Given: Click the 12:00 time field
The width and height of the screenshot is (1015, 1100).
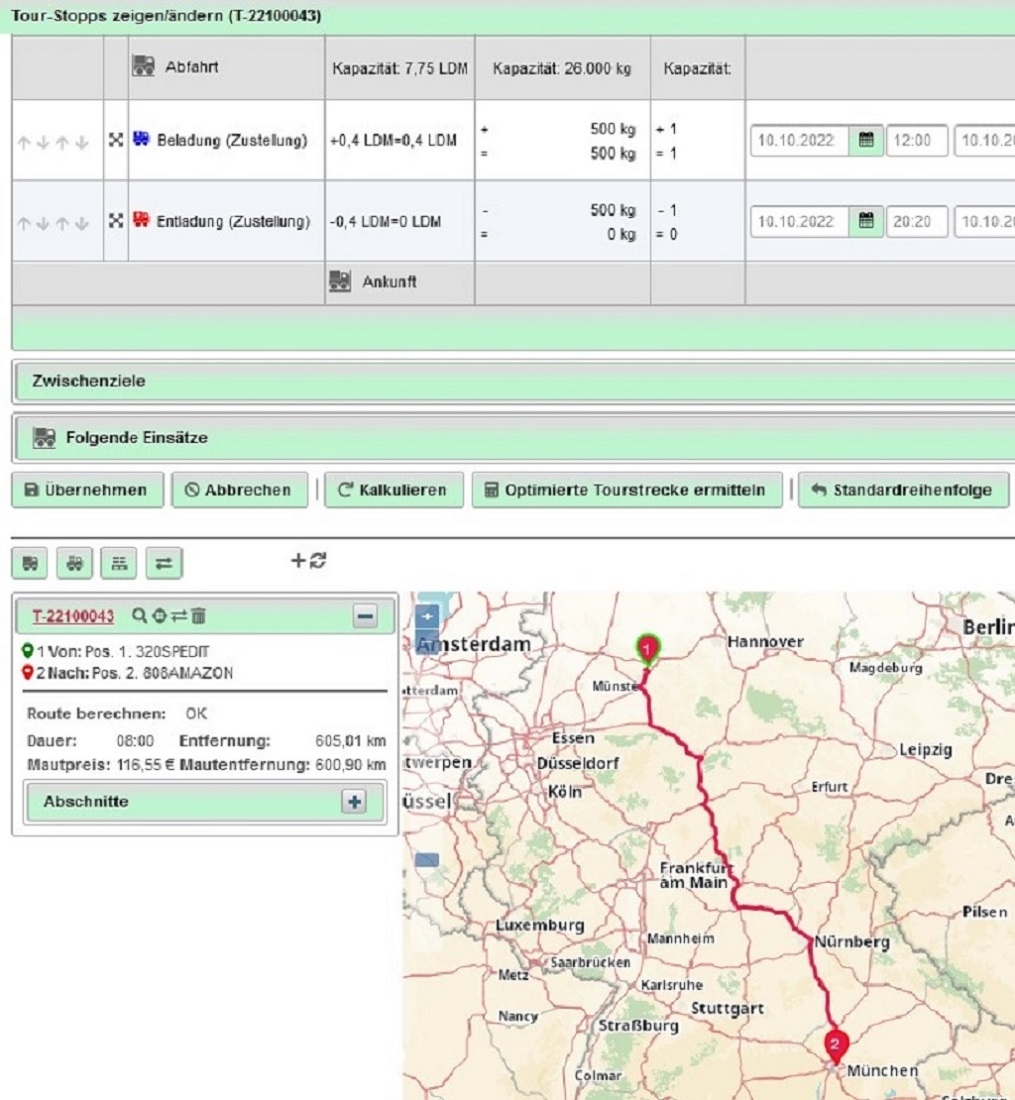Looking at the screenshot, I should 917,140.
